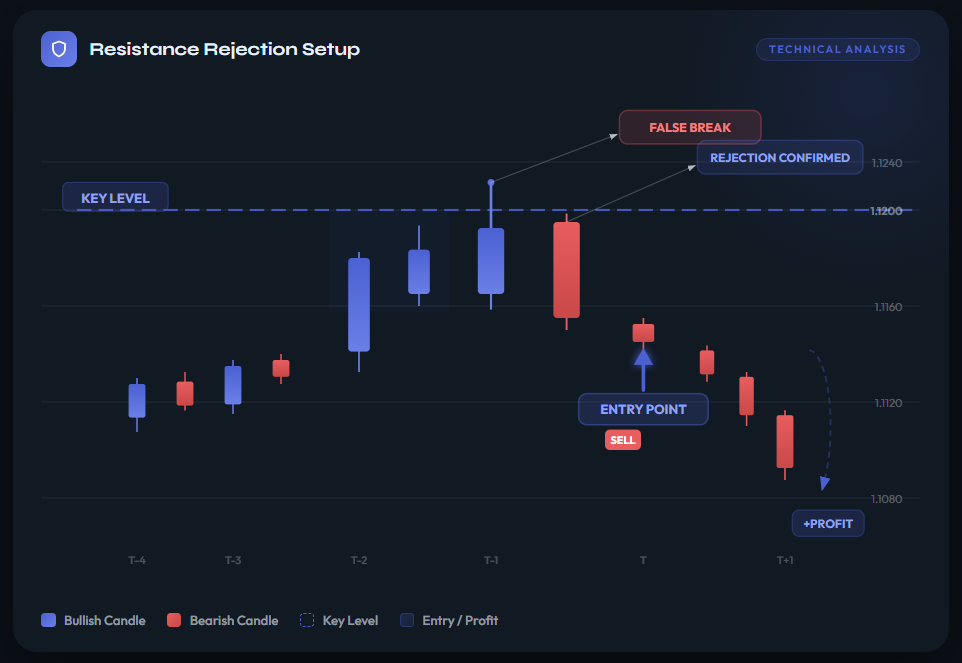Click the dashed Key Level legend icon
This screenshot has width=962, height=663.
307,620
